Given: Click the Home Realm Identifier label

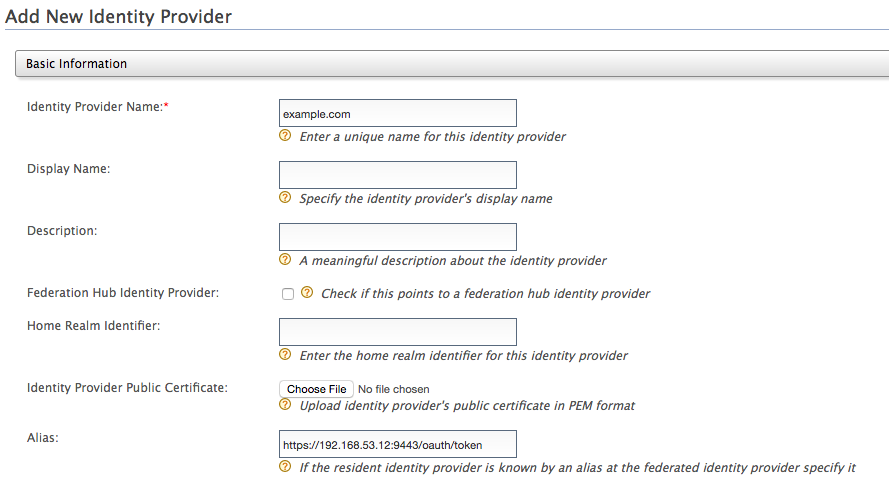Looking at the screenshot, I should point(94,325).
